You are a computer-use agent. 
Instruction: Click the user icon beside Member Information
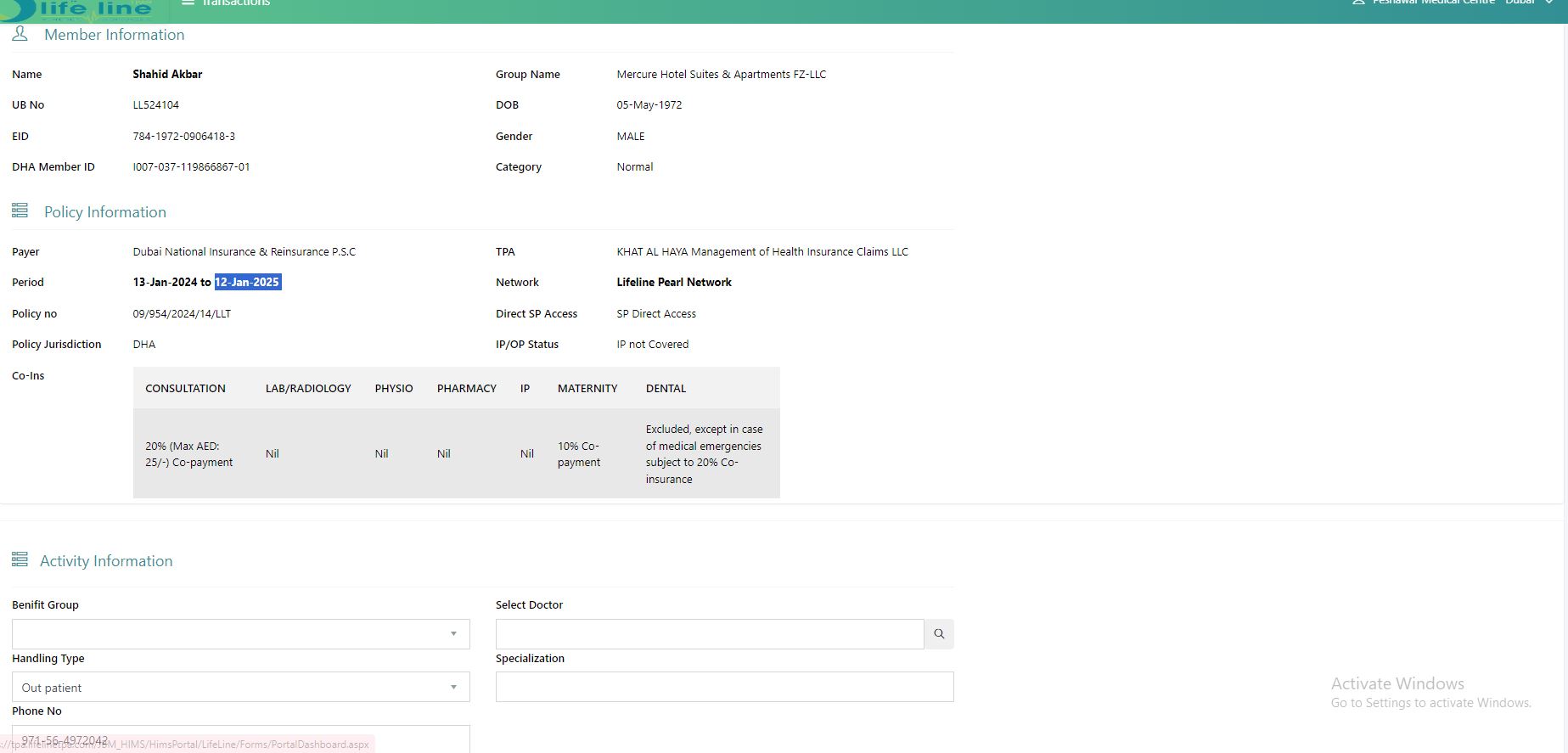coord(20,34)
